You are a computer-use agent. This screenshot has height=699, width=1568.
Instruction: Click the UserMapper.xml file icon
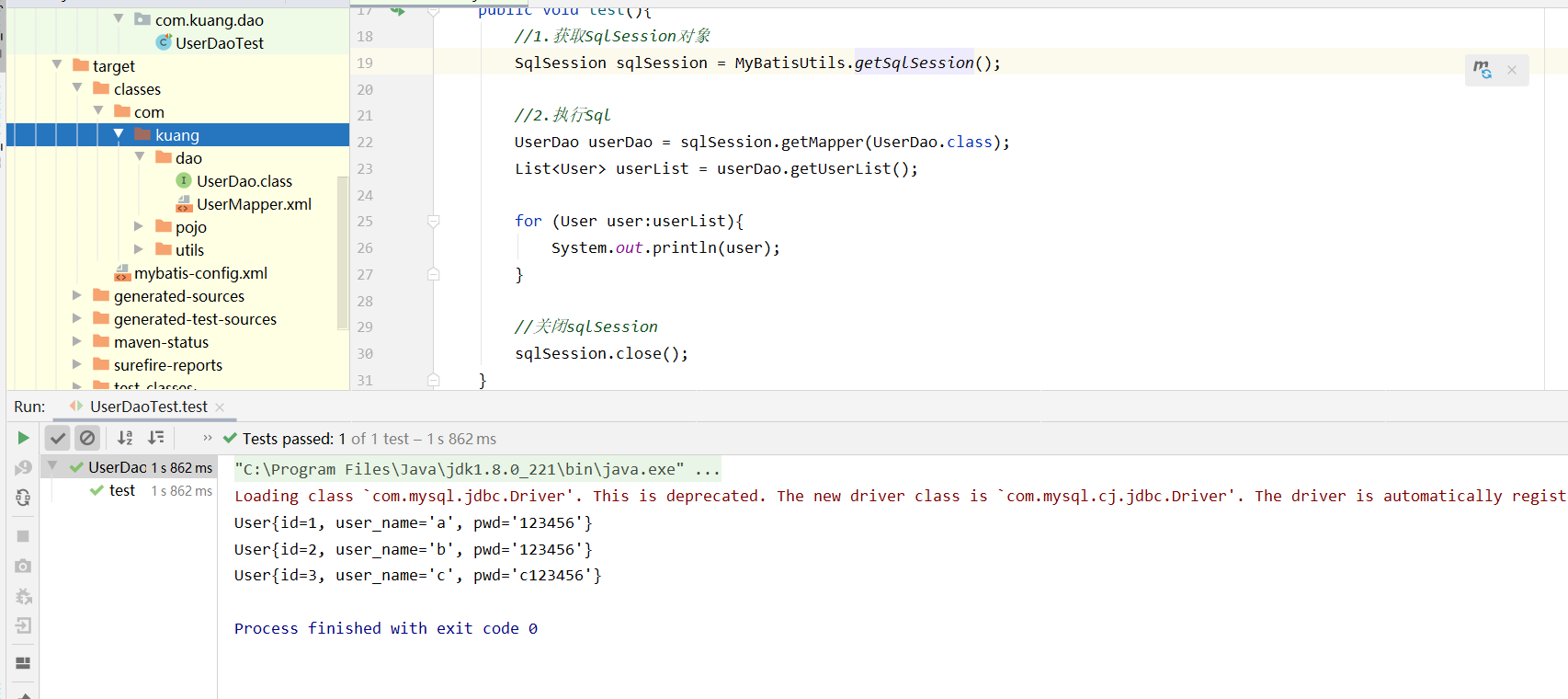pyautogui.click(x=184, y=204)
